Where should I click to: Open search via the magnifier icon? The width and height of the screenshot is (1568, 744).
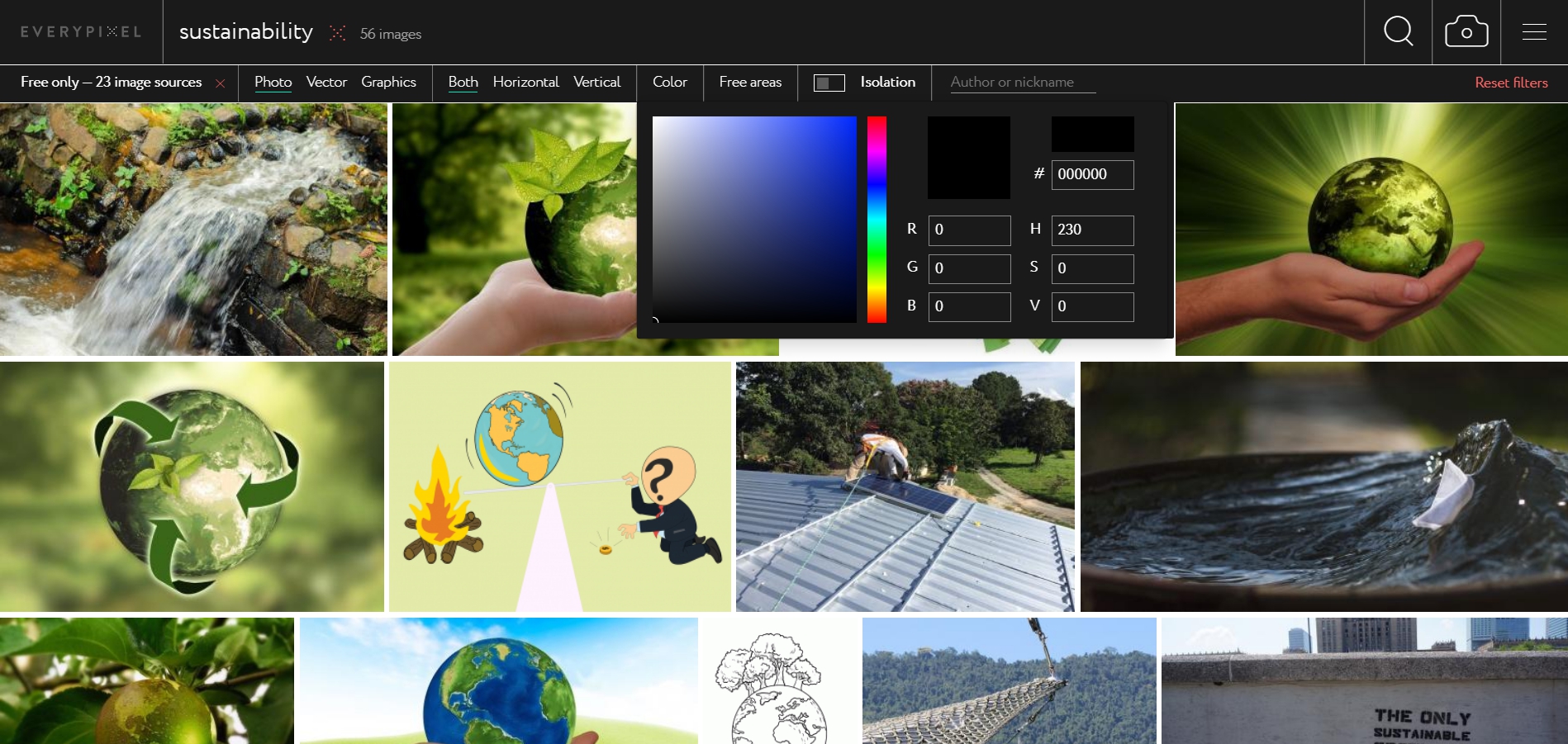pyautogui.click(x=1398, y=31)
